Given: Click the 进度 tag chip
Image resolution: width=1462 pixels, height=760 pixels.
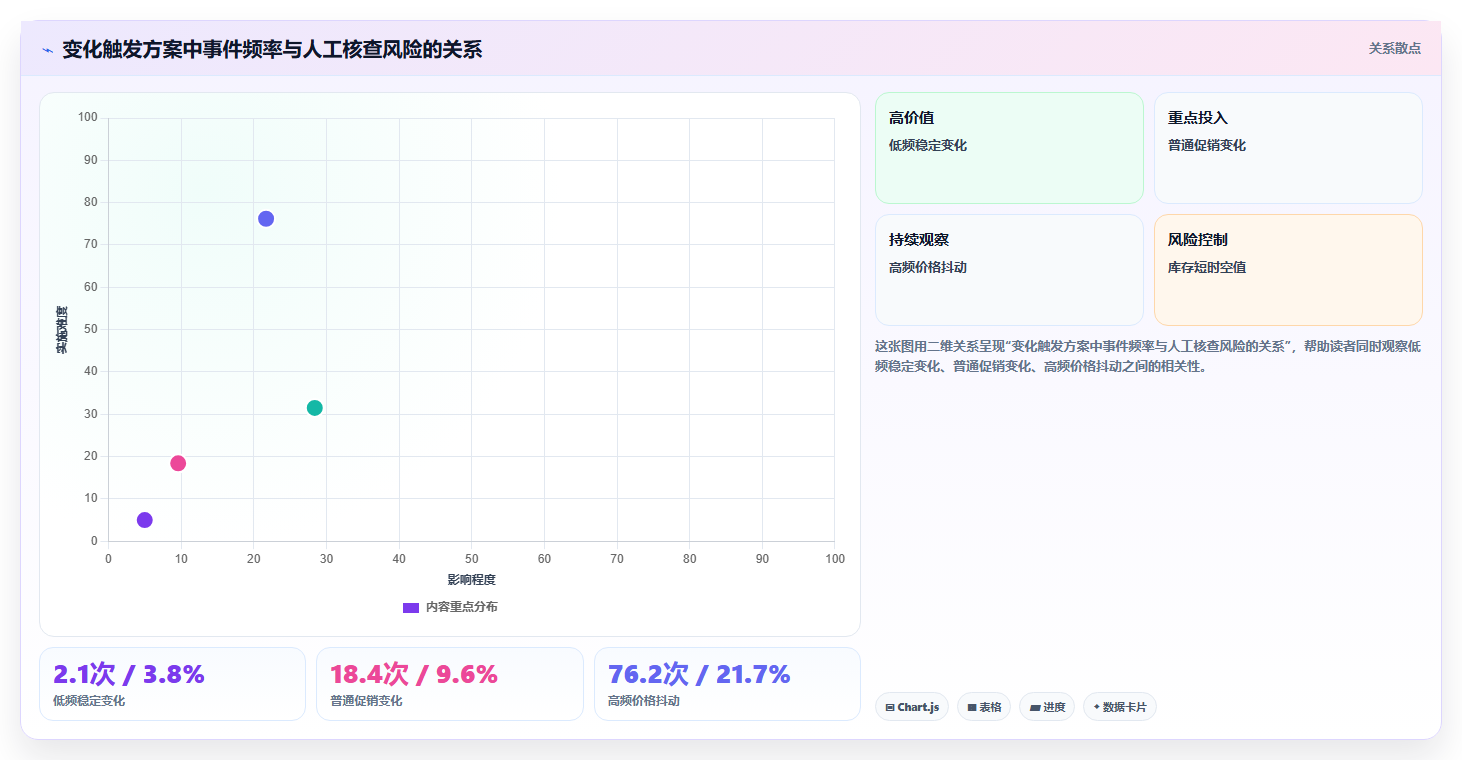Looking at the screenshot, I should coord(1047,707).
